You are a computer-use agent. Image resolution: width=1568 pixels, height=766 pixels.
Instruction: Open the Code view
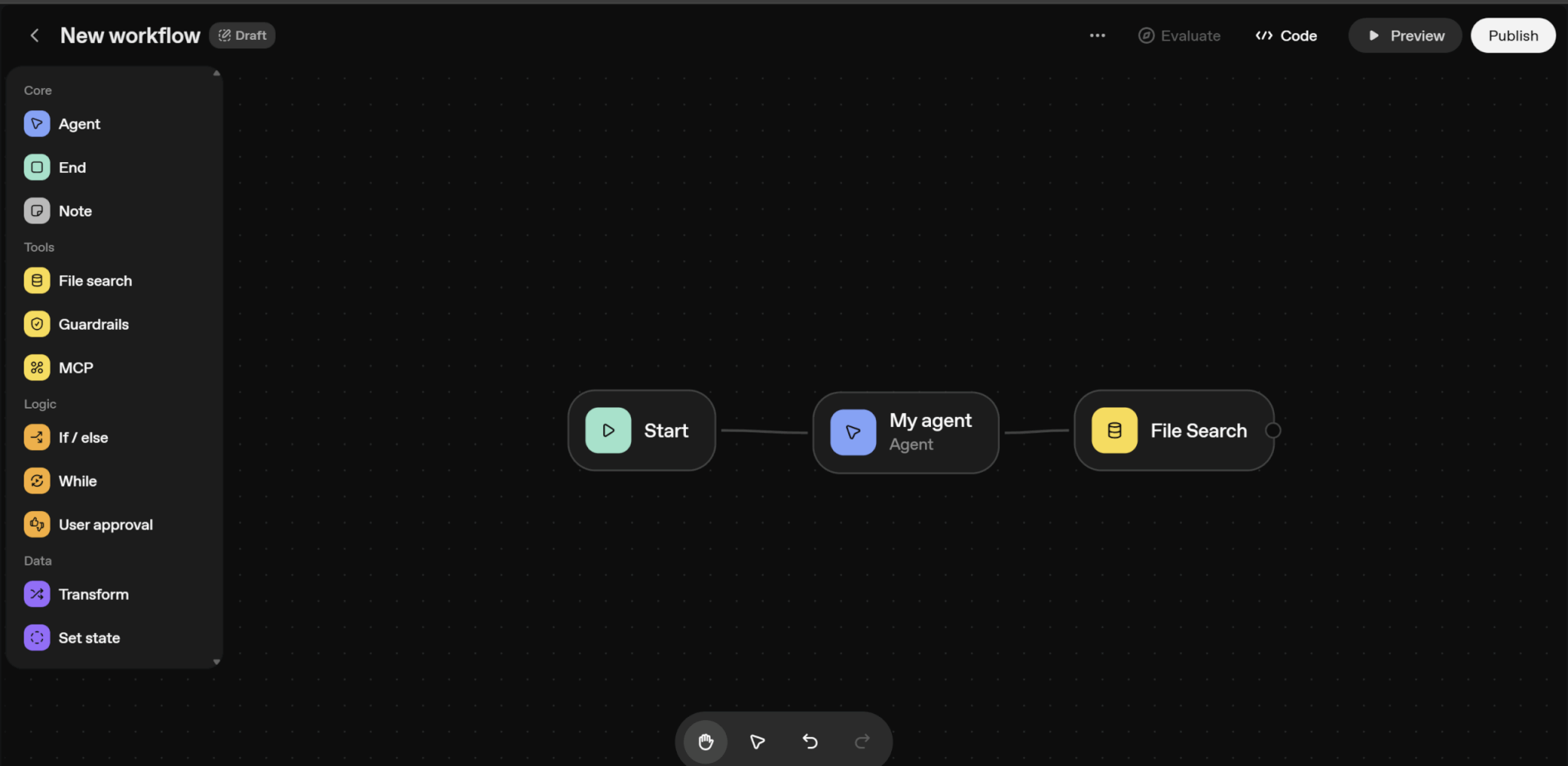[1286, 36]
